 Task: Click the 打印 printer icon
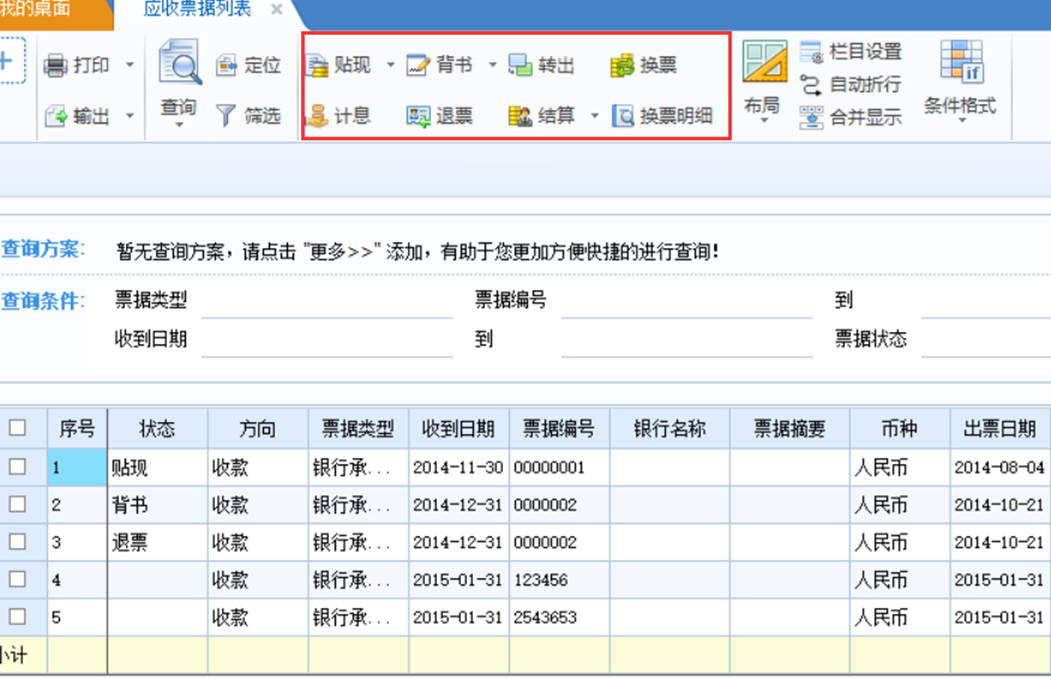point(56,65)
